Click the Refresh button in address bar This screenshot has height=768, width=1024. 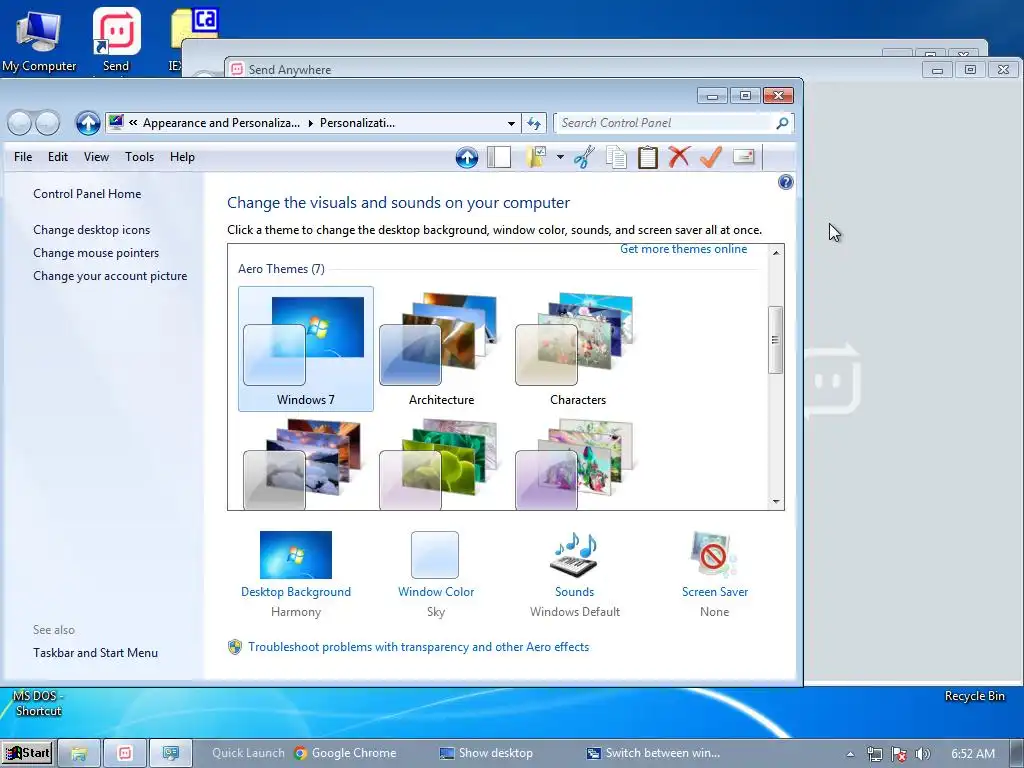coord(534,123)
